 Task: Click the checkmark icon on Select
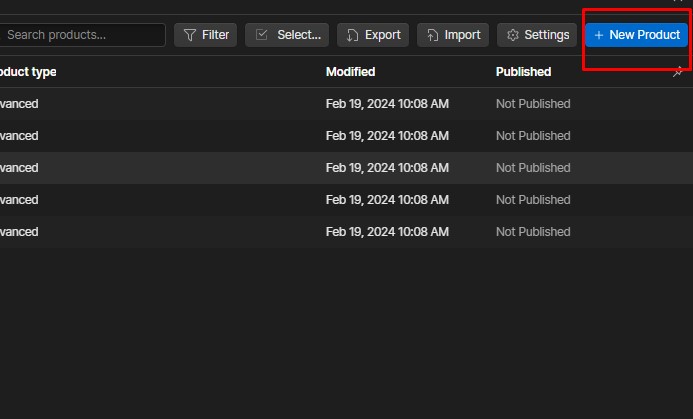tap(262, 35)
